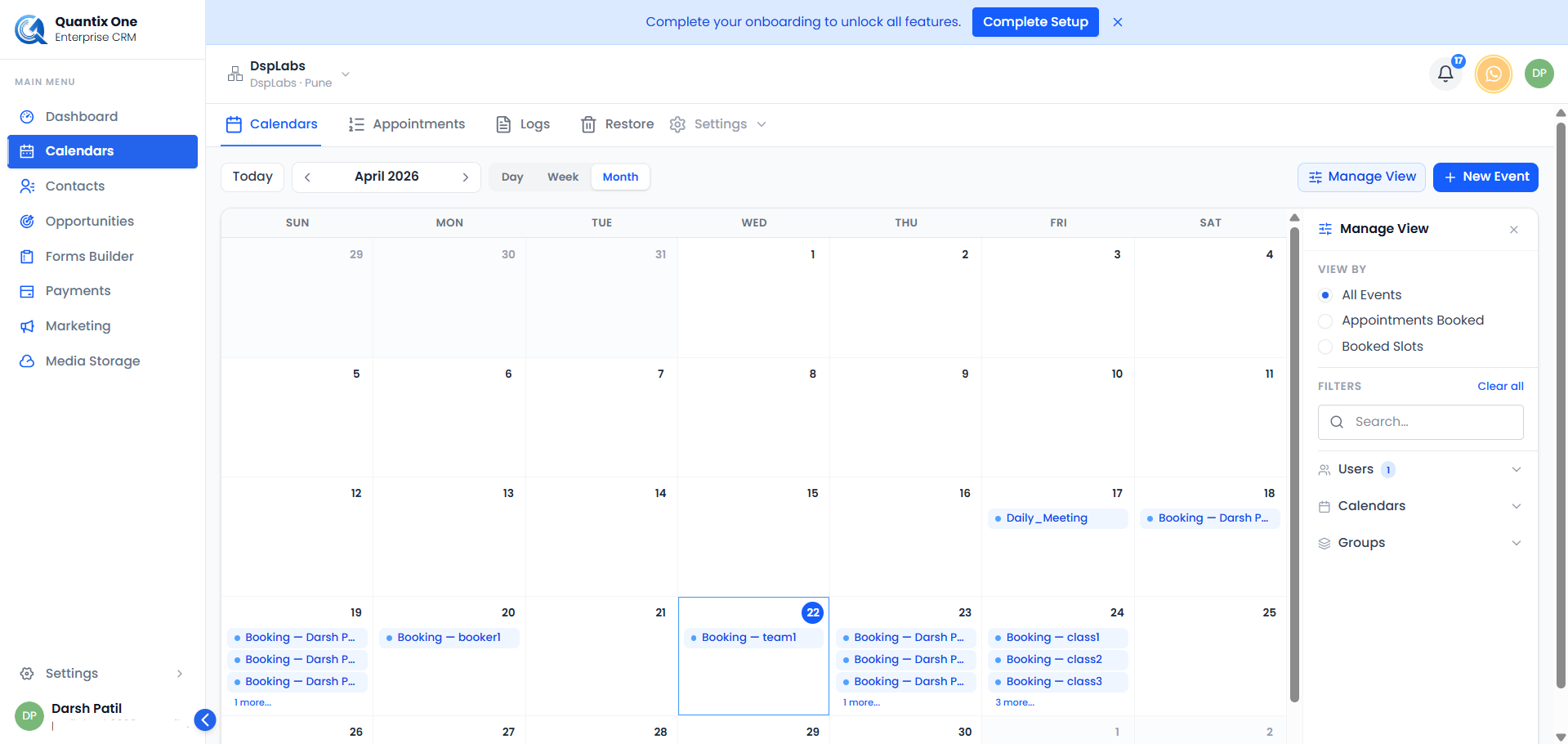Open Contacts from the sidebar
1568x744 pixels.
(103, 186)
